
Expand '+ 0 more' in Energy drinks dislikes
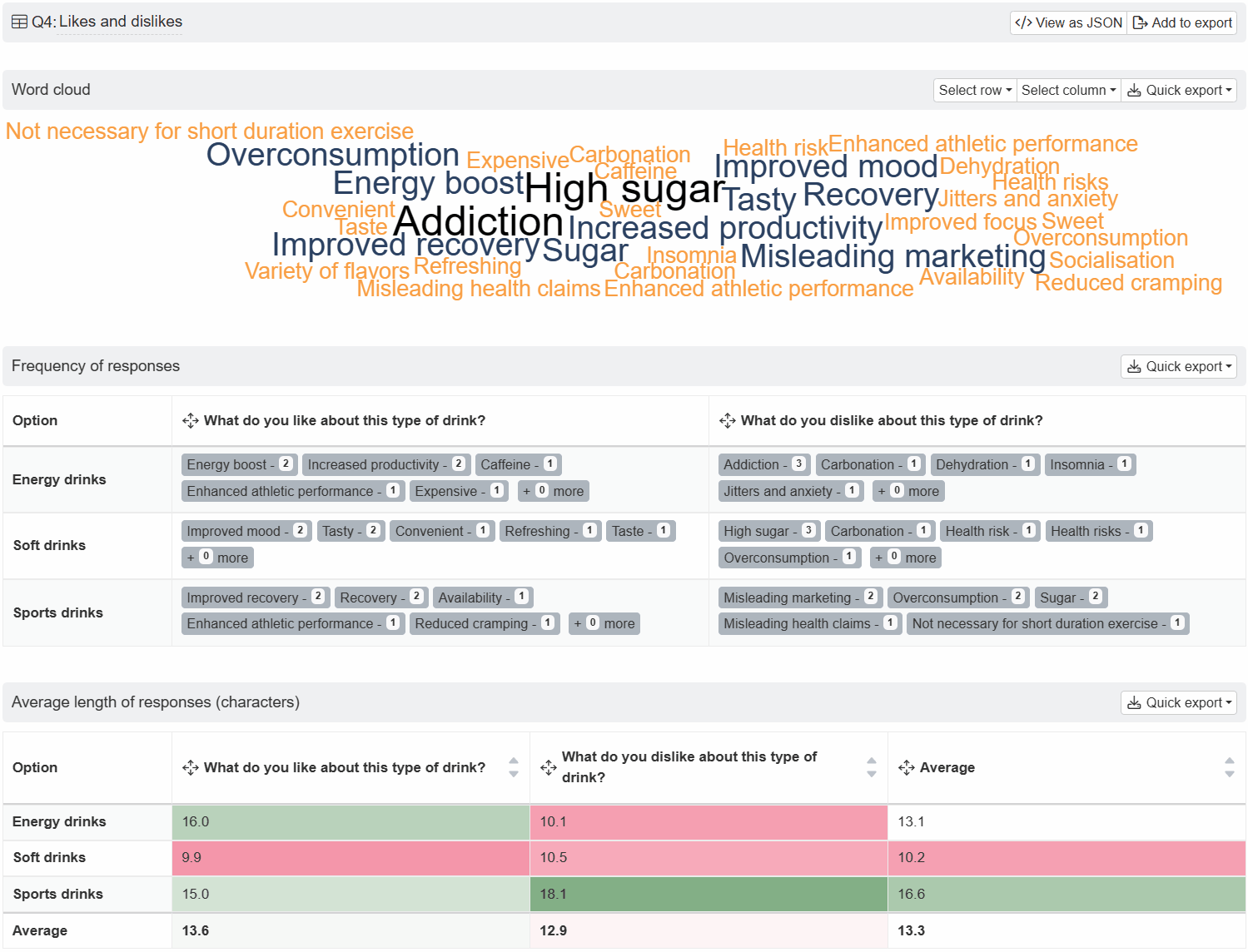click(x=909, y=491)
